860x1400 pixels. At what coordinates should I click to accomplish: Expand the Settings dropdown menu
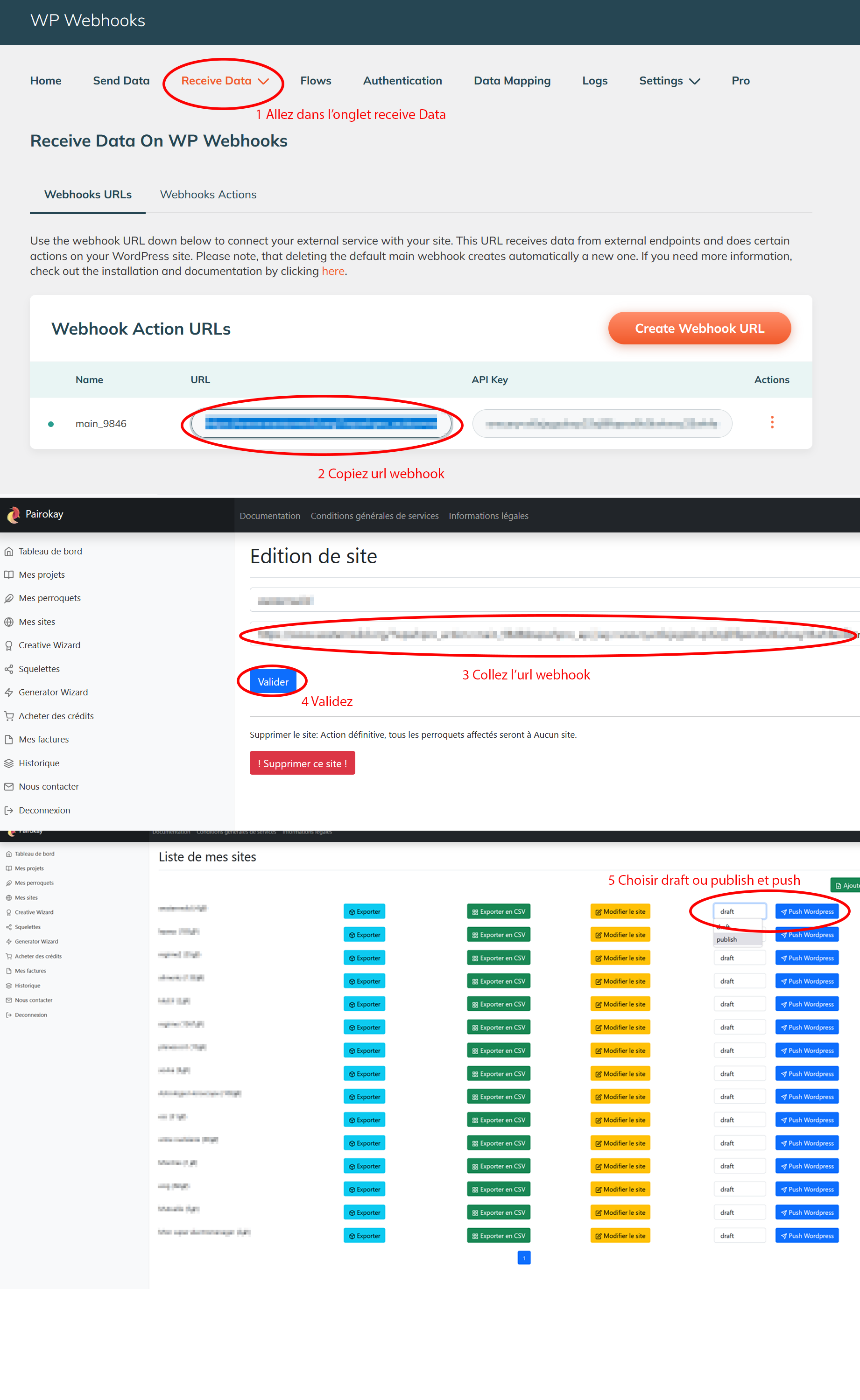click(x=669, y=81)
